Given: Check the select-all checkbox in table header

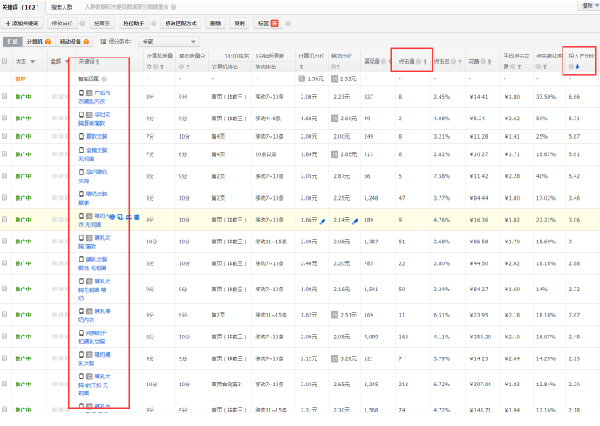Looking at the screenshot, I should pos(5,62).
